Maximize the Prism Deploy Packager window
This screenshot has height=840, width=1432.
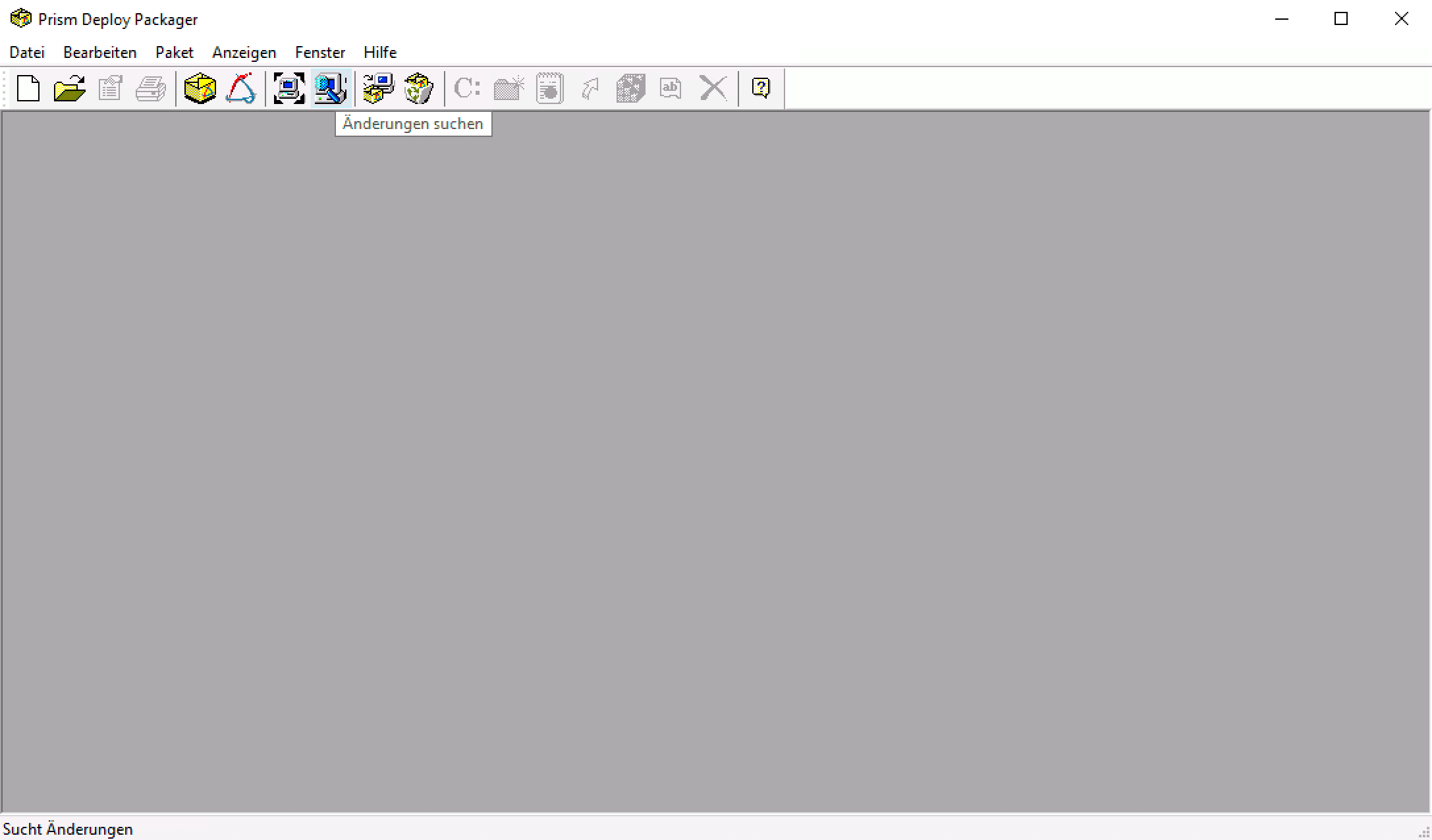click(x=1341, y=19)
